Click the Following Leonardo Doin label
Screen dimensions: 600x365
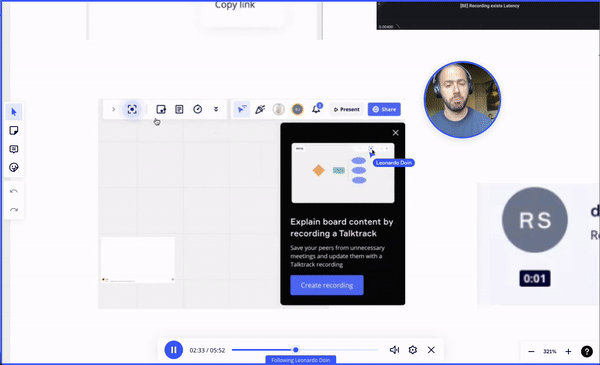301,360
